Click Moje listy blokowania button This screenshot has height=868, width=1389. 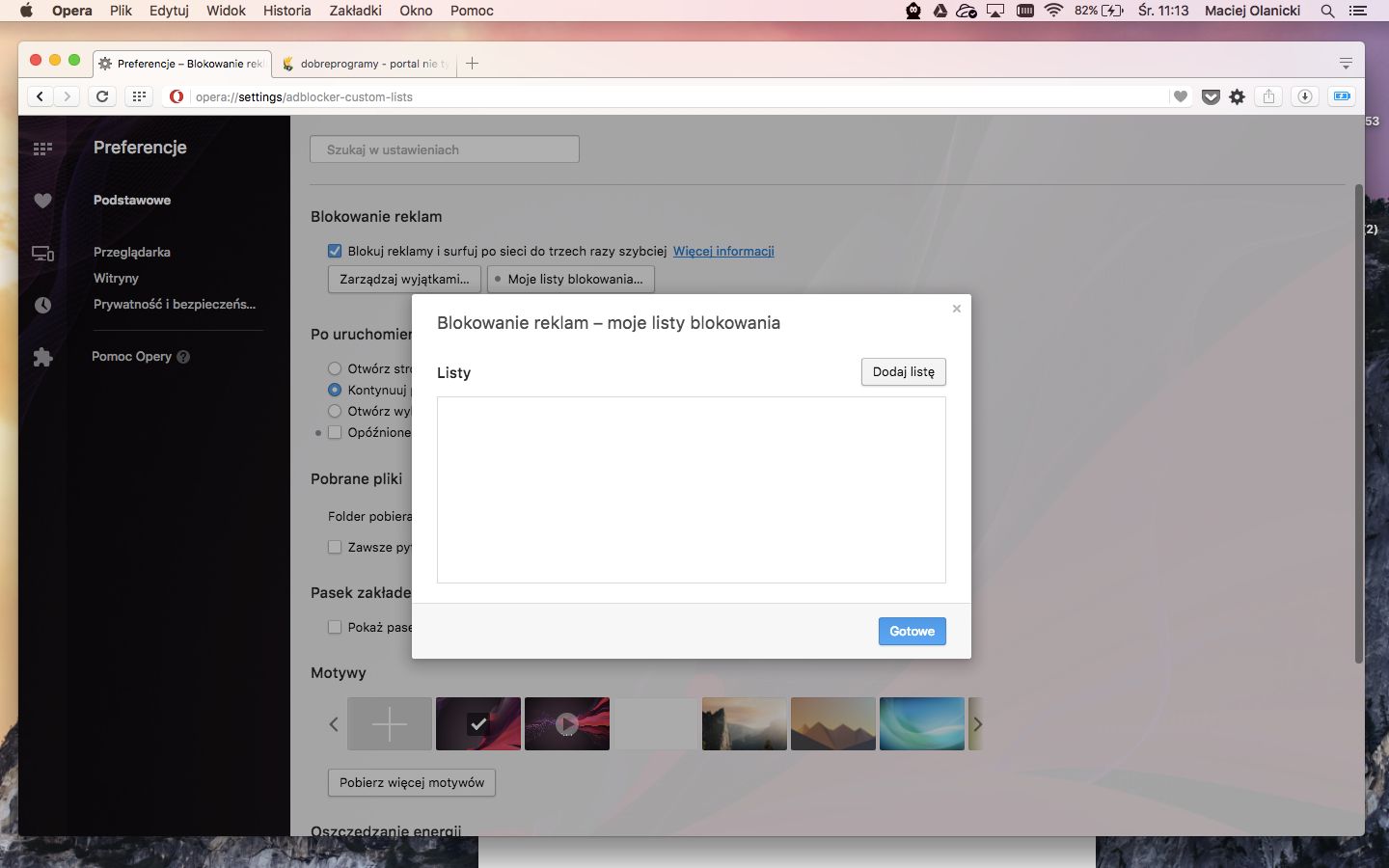coord(571,280)
